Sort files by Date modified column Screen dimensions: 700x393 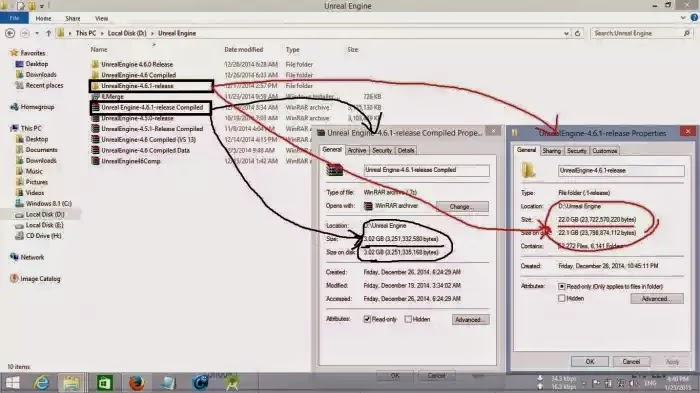(243, 50)
